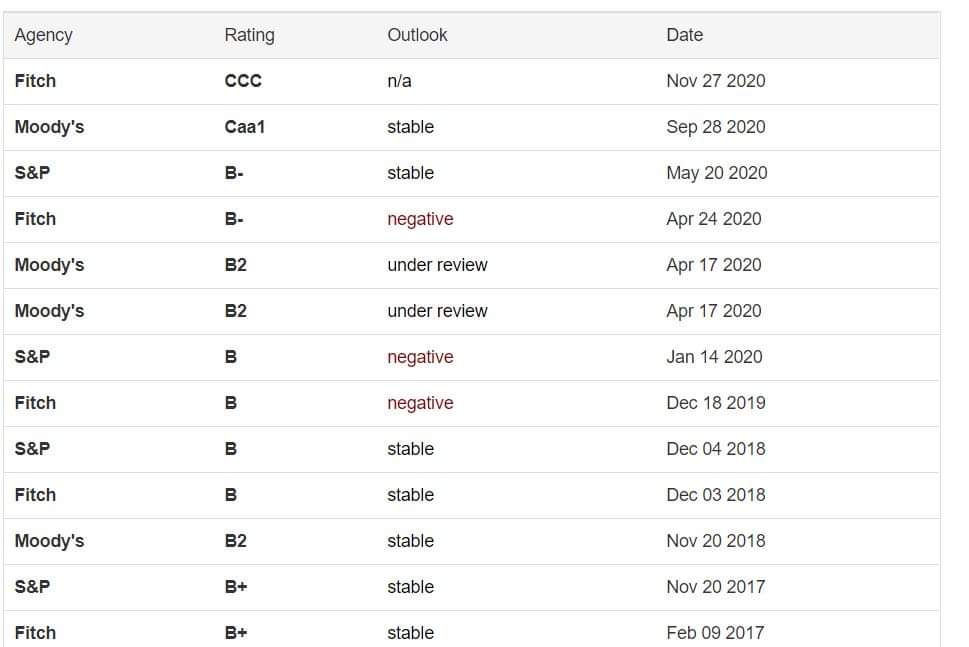Click the Feb 09 2017 date
The width and height of the screenshot is (969, 647).
714,633
